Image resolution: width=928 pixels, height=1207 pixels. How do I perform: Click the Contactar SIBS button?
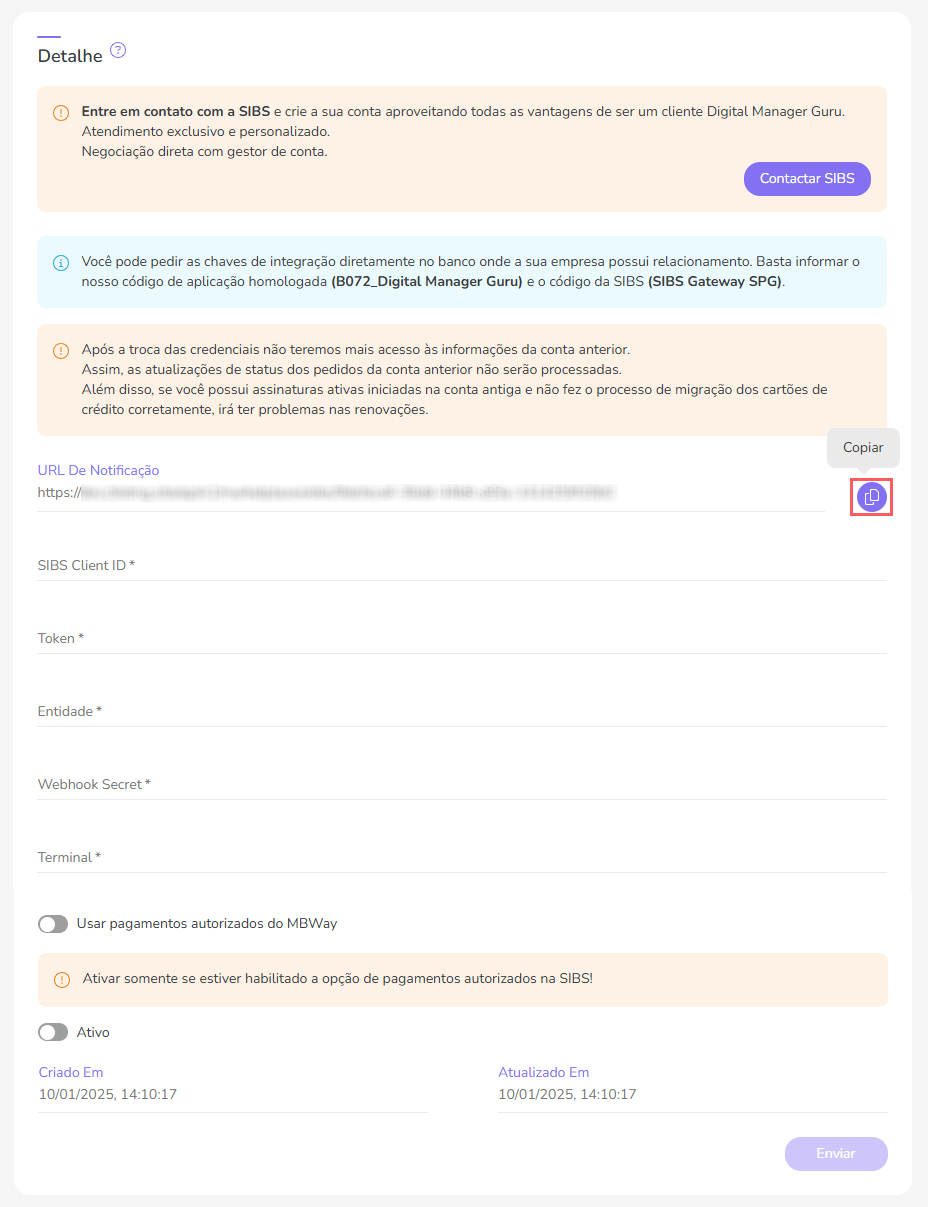806,178
